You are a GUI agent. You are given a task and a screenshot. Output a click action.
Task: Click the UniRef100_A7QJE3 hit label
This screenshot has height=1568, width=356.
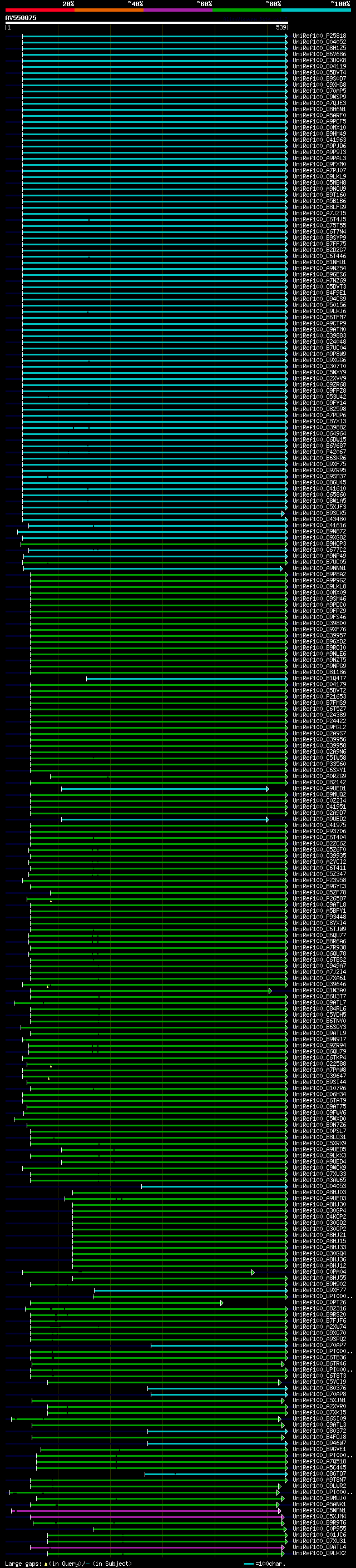319,103
